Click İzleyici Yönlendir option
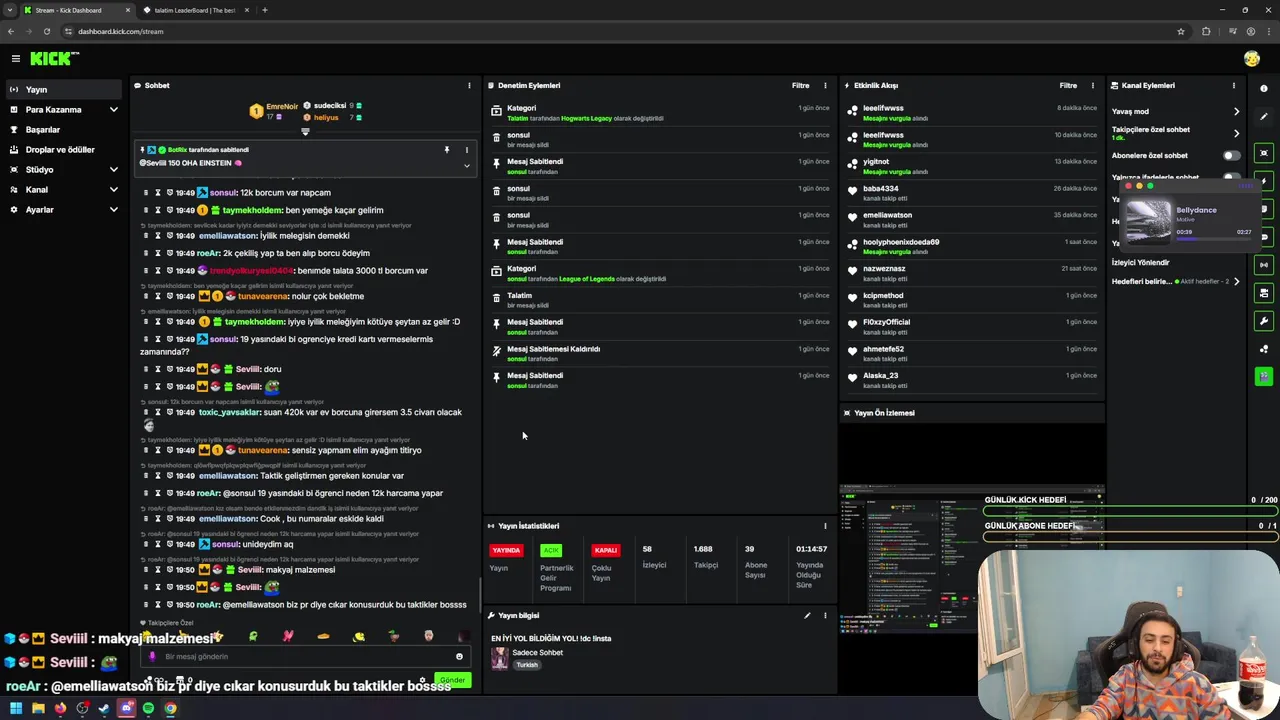The image size is (1280, 720). pyautogui.click(x=1140, y=263)
